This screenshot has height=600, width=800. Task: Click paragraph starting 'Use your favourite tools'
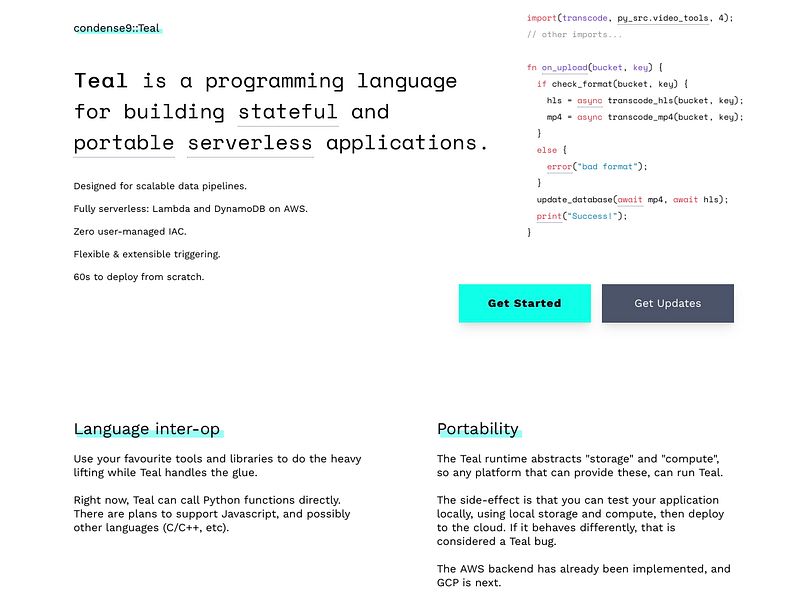coord(217,466)
